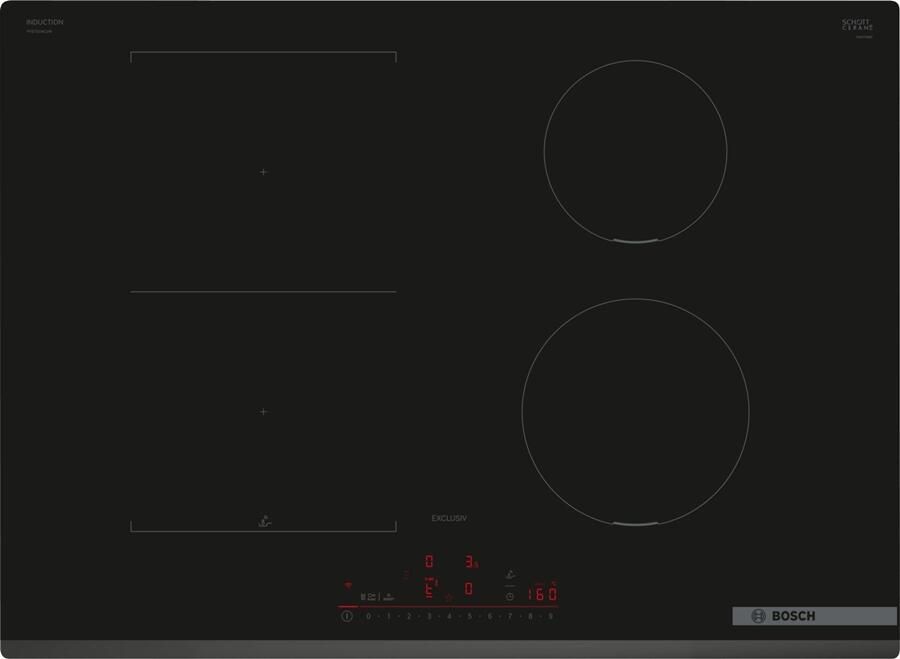
Task: Select the rear left zone display showing 0
Action: click(429, 561)
